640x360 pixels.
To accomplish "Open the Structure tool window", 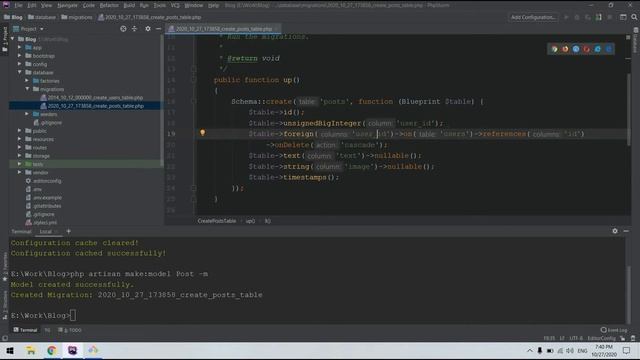I will (5, 305).
